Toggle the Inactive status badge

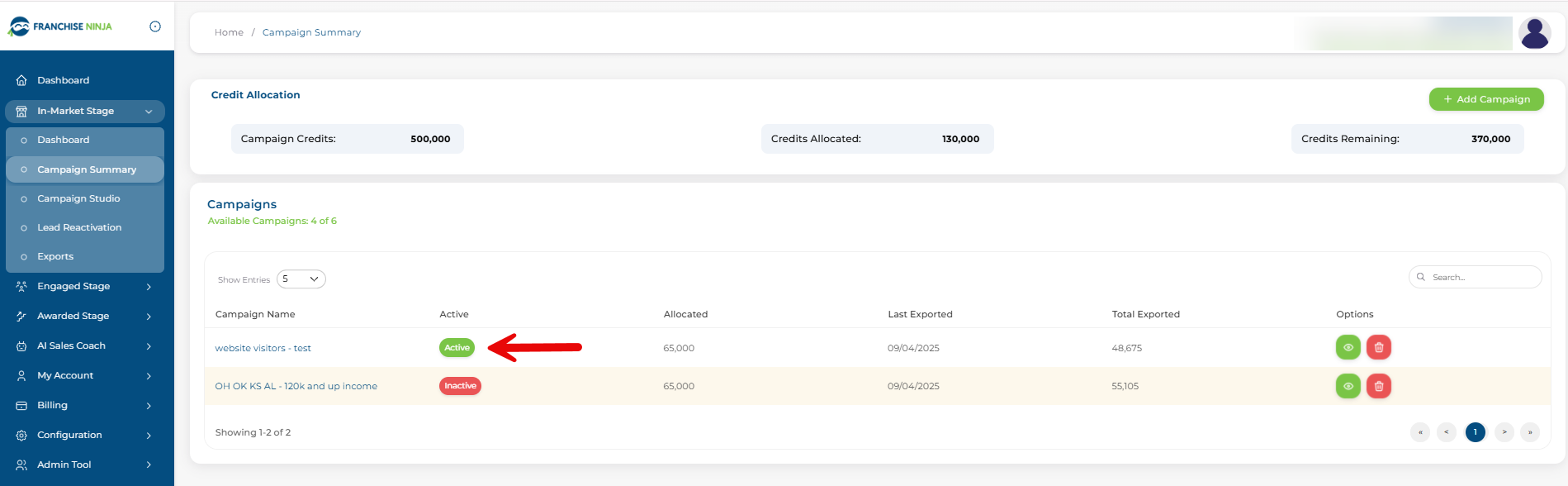click(460, 386)
